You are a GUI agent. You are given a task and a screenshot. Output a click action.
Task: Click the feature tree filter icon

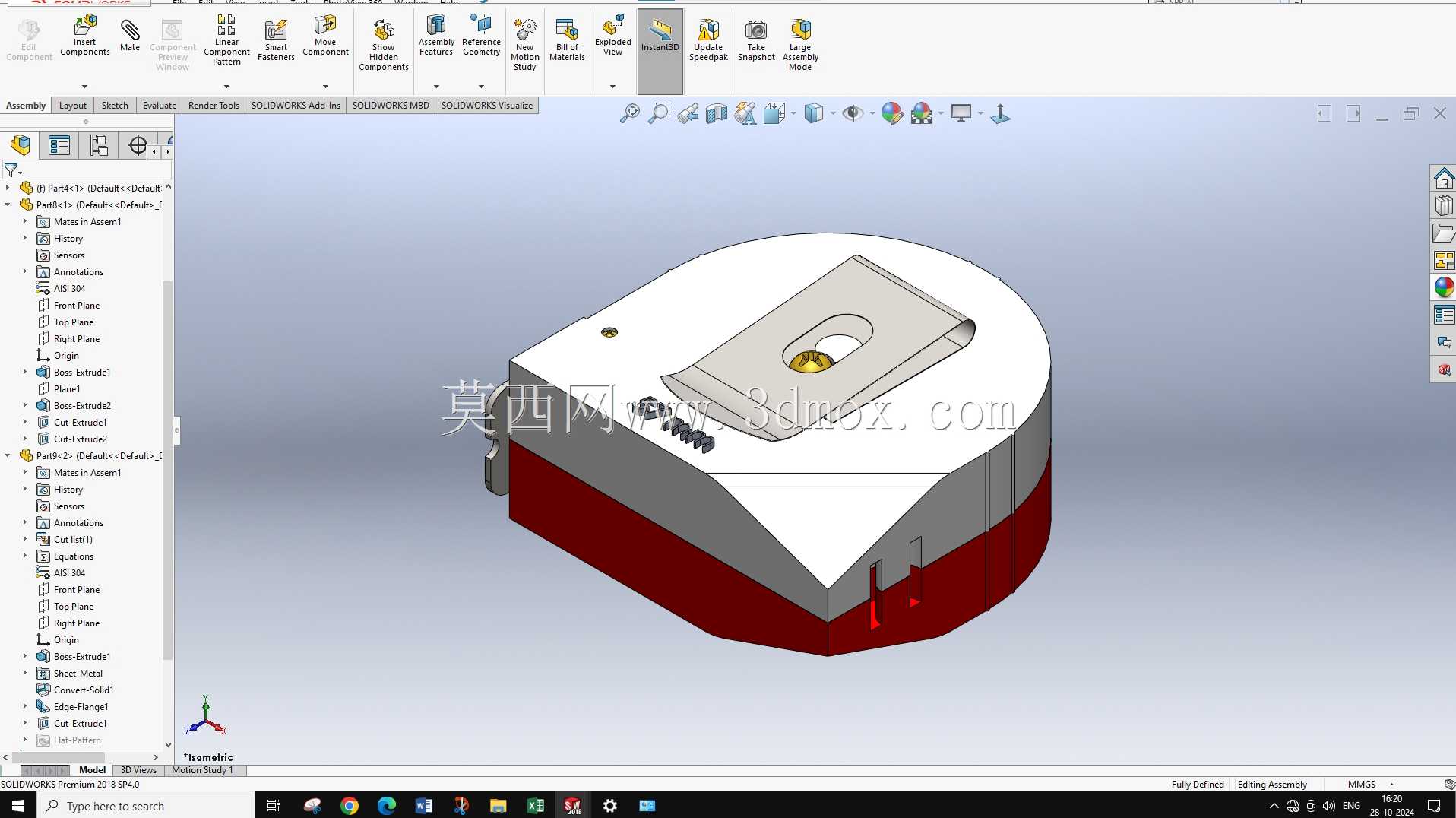[x=11, y=170]
